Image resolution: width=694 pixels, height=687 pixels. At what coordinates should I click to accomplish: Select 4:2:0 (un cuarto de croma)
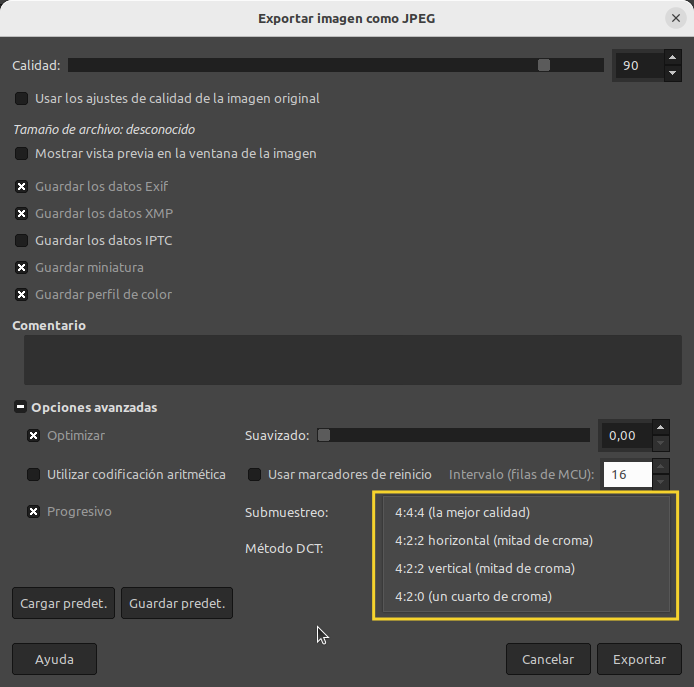473,596
